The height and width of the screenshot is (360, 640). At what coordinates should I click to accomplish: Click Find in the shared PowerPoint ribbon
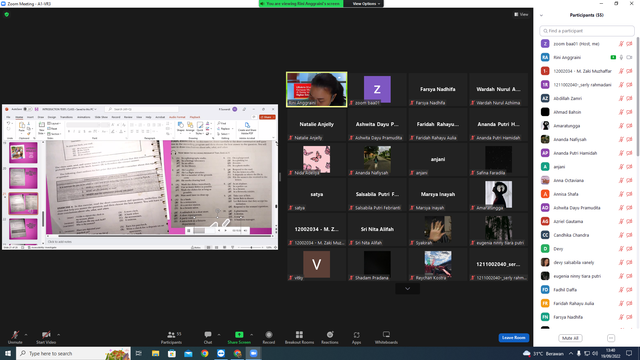tap(222, 123)
